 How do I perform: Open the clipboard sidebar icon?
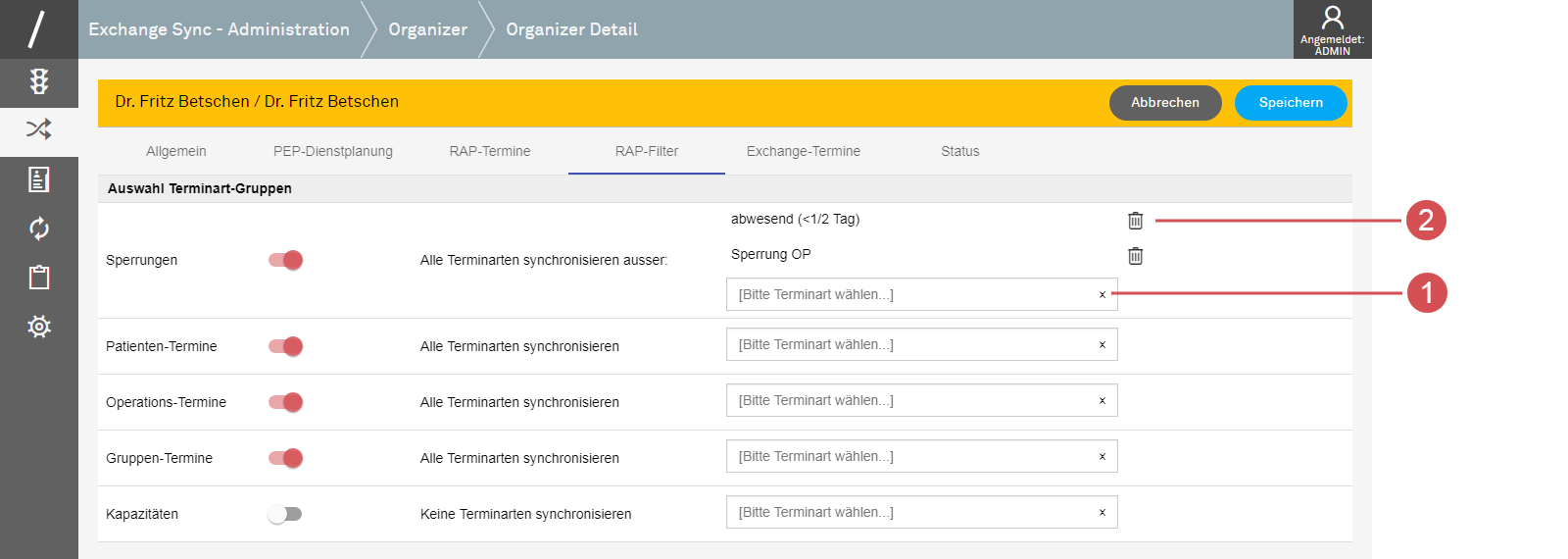(39, 278)
